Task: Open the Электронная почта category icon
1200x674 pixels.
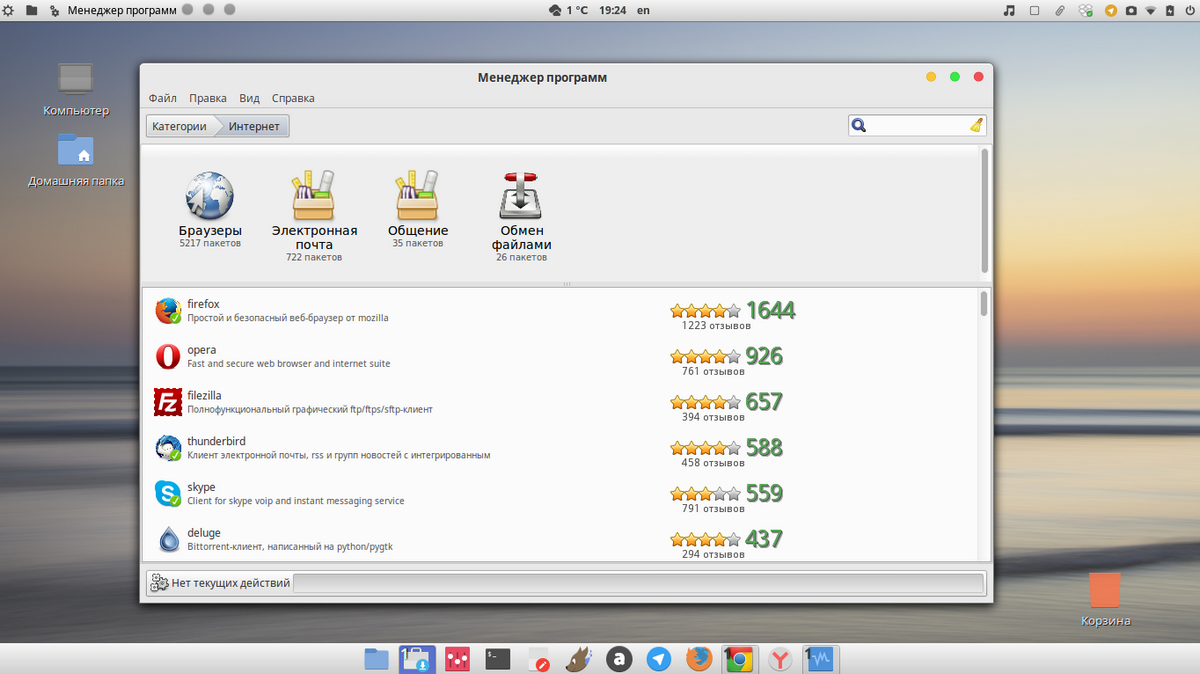Action: pos(314,195)
